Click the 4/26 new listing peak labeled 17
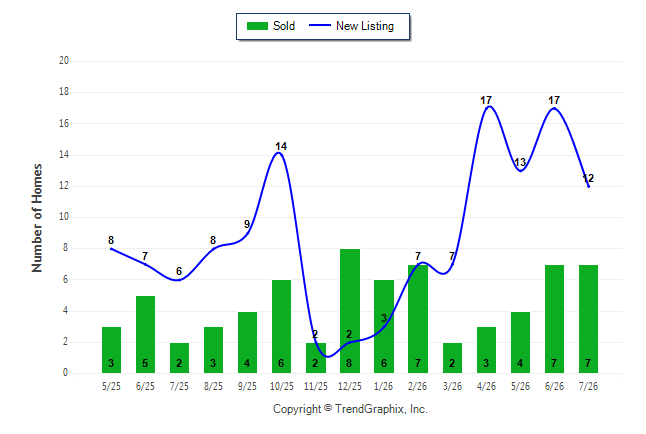 (489, 107)
